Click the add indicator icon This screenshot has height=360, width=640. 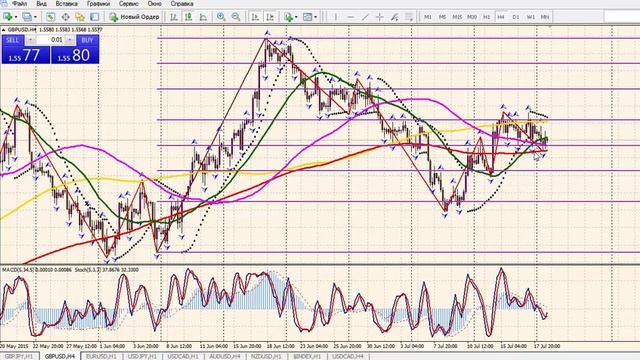(289, 17)
